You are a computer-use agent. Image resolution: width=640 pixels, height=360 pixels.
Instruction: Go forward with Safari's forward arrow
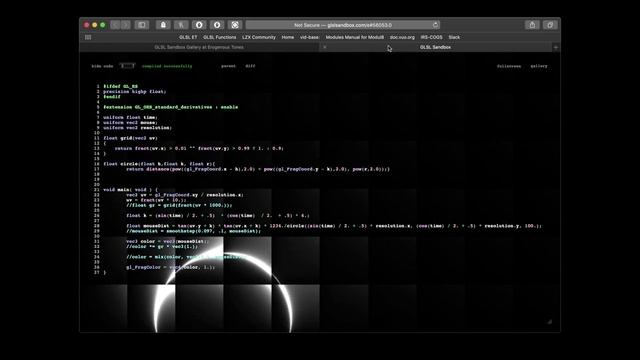[x=125, y=25]
